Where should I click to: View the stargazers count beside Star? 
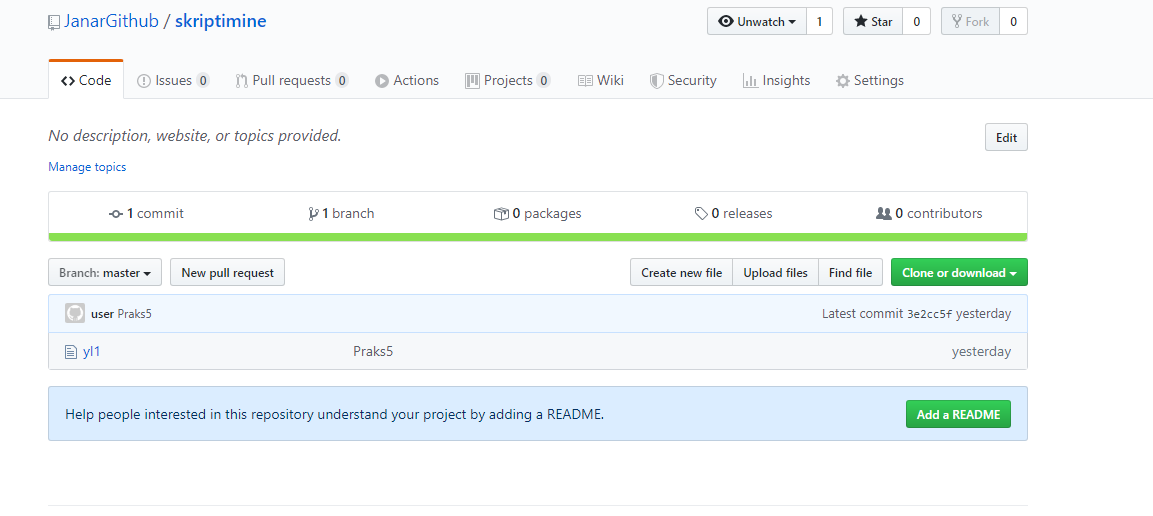pos(916,21)
